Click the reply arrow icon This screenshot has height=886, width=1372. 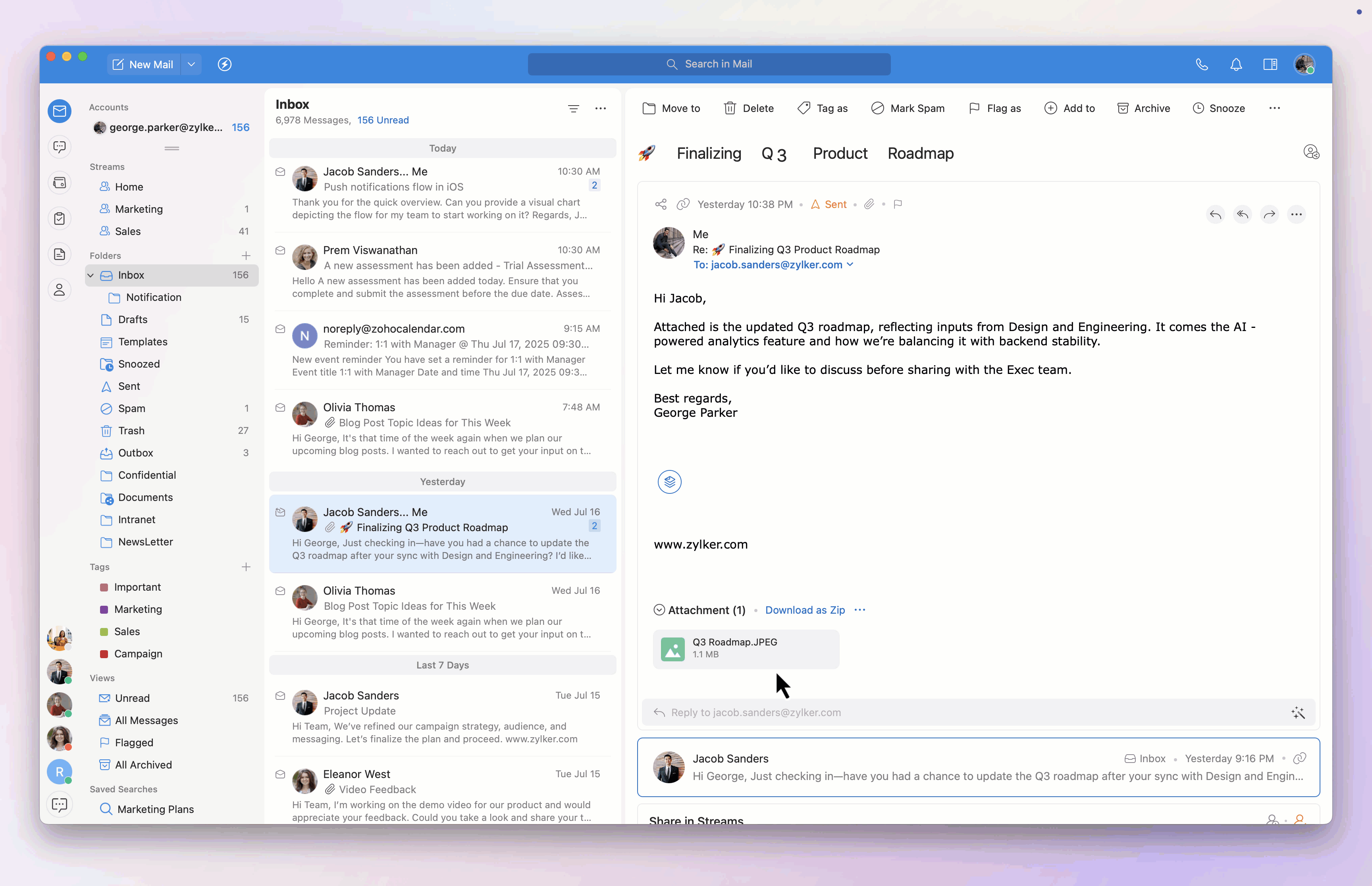pos(1215,215)
